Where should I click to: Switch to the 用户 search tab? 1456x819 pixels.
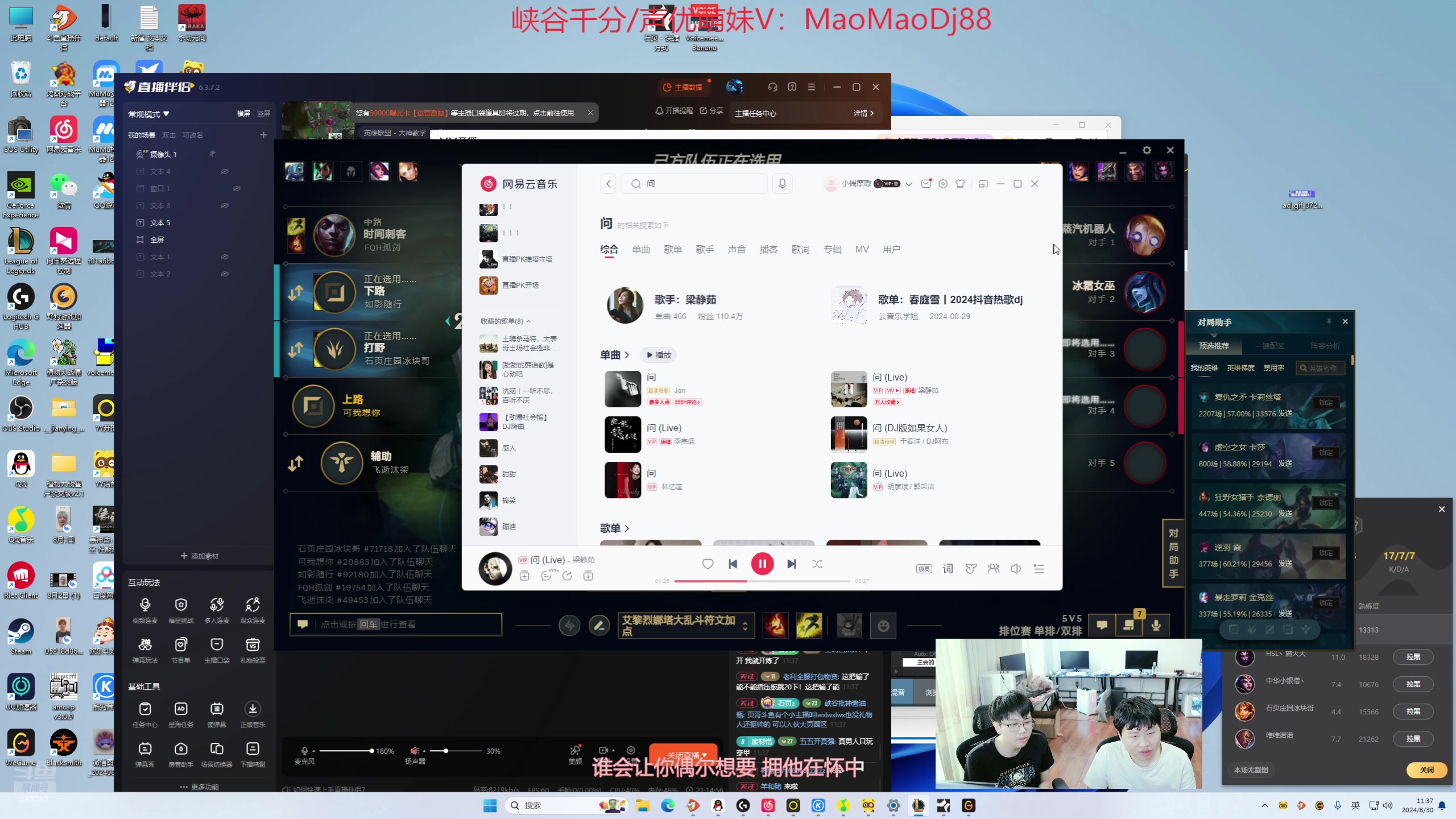891,249
